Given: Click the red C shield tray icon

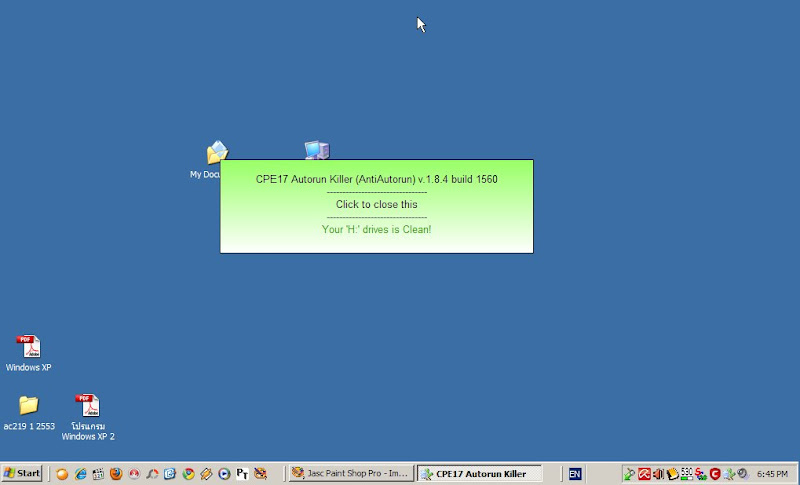Looking at the screenshot, I should click(x=715, y=474).
